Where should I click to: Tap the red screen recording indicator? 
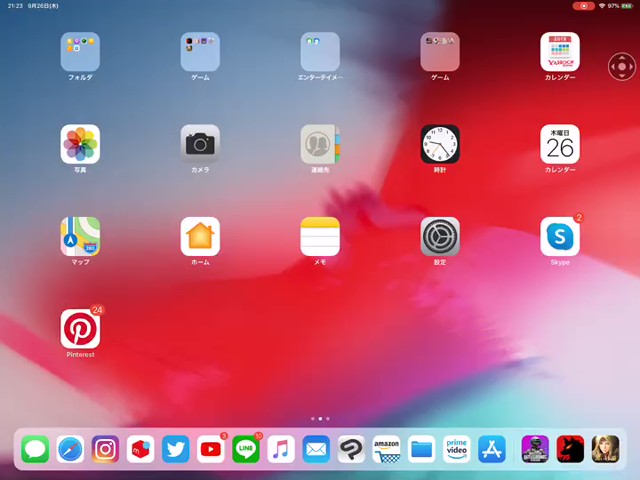(x=583, y=6)
